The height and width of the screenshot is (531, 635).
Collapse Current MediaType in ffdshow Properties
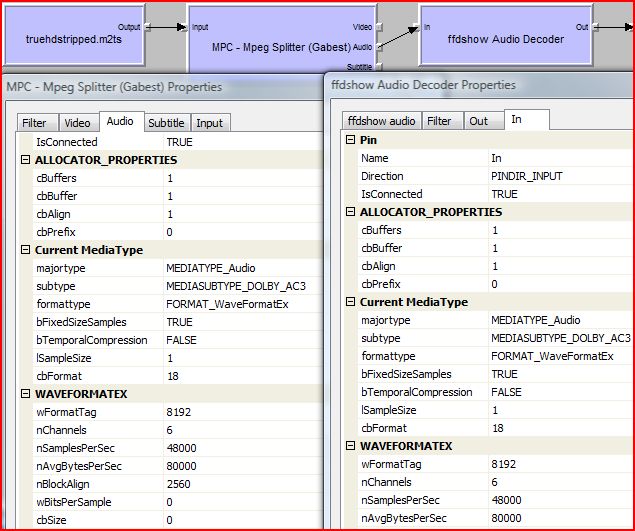click(x=350, y=301)
